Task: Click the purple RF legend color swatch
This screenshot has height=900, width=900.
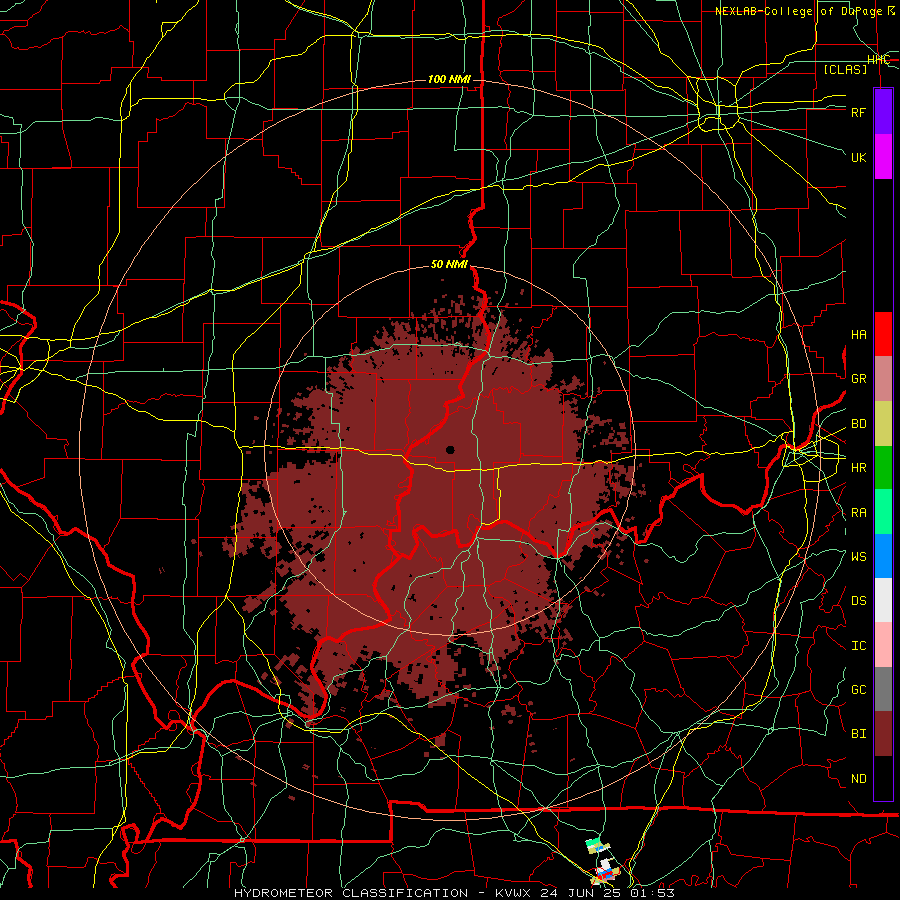Action: pos(883,112)
